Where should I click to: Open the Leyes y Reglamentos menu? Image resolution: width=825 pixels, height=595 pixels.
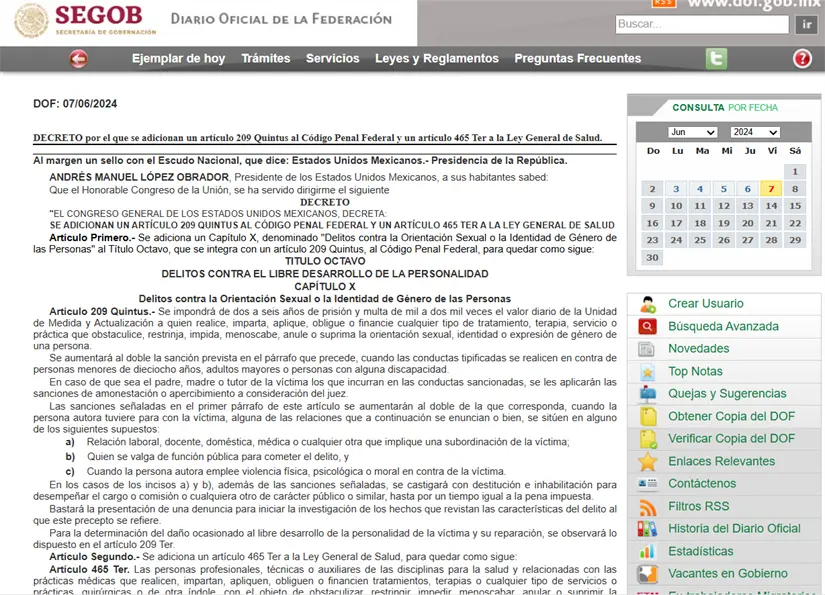[436, 59]
